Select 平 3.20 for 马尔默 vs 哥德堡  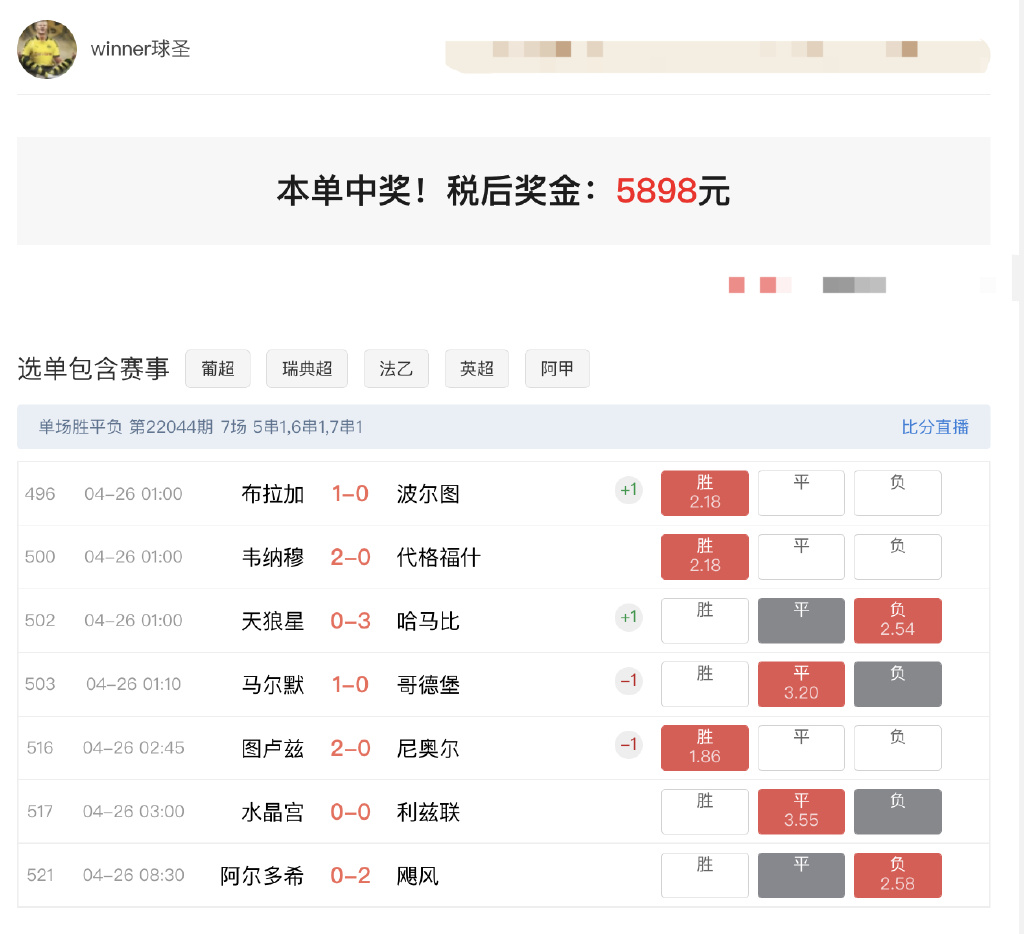pos(801,684)
